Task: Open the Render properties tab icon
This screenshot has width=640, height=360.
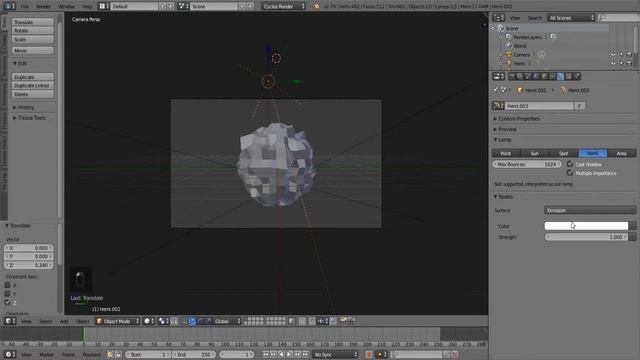Action: point(512,76)
